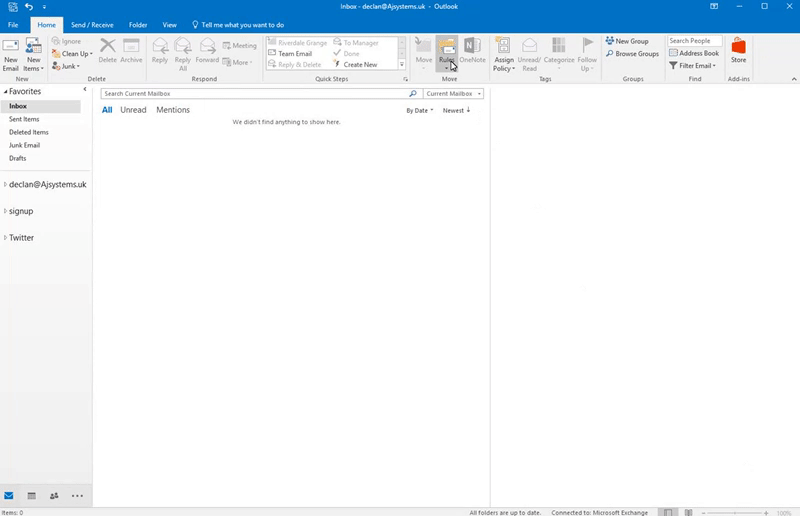This screenshot has width=800, height=516.
Task: Open the Store add-ins icon
Action: 738,51
